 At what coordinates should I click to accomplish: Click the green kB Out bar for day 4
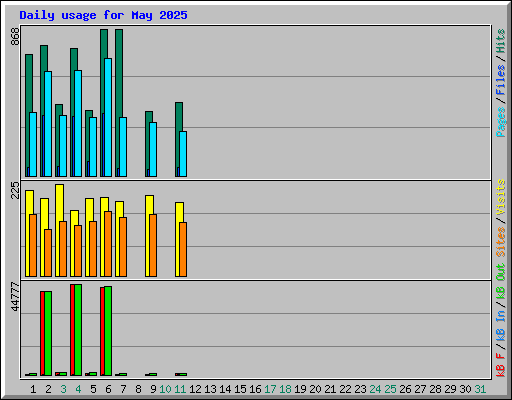coord(78,330)
